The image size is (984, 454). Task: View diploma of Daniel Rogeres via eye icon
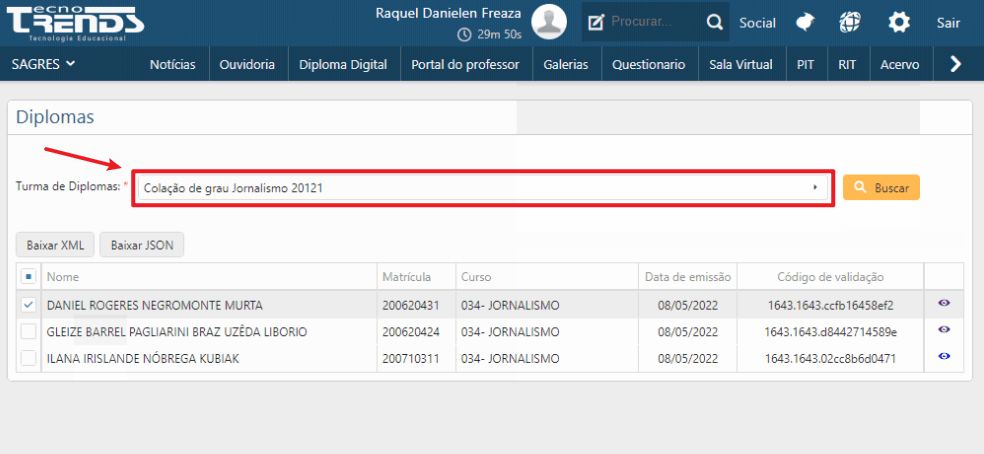tap(944, 304)
